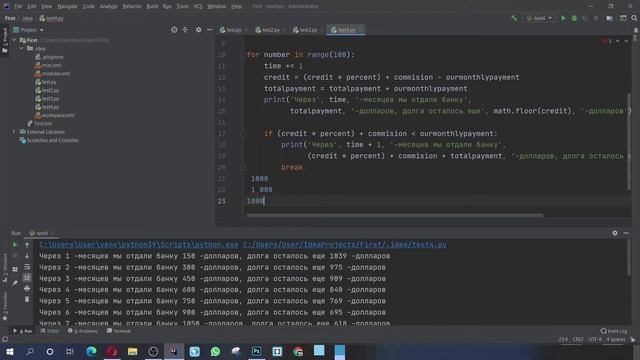Screen dimensions: 640x360
Task: Click the locate file target icon in Project panel
Action: pyautogui.click(x=174, y=30)
